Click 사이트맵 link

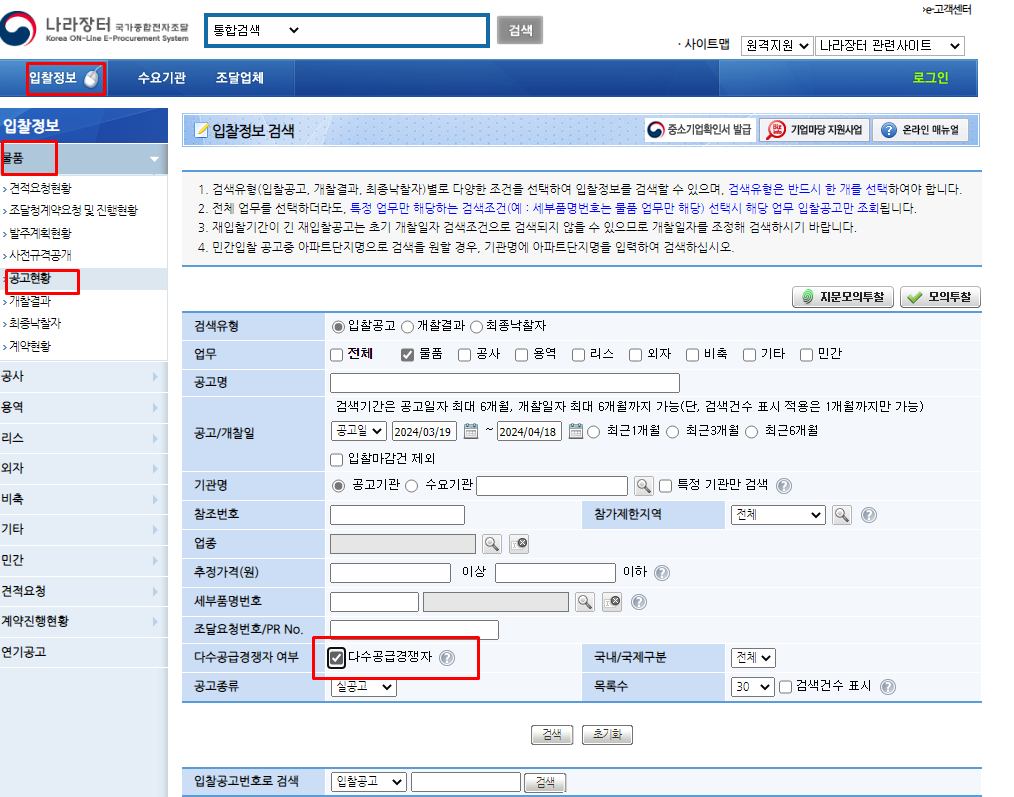point(706,45)
